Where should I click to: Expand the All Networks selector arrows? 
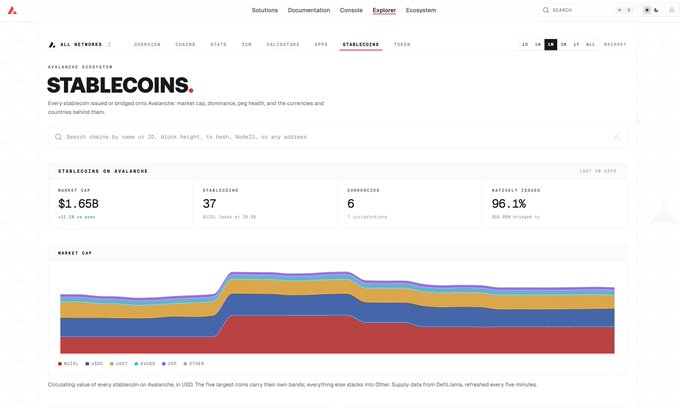(109, 44)
